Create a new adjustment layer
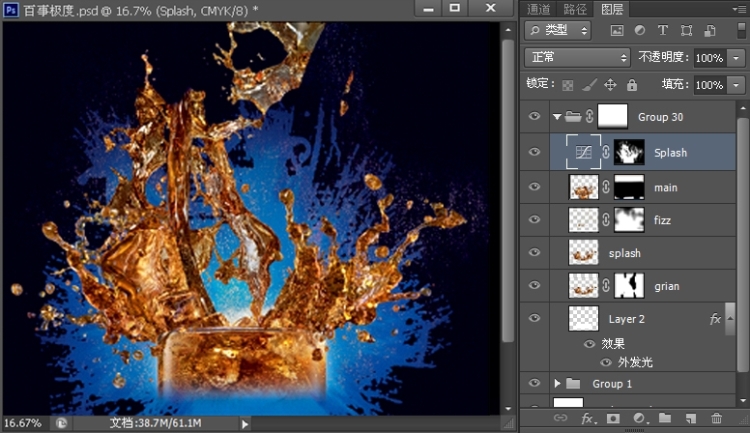Image resolution: width=750 pixels, height=433 pixels. click(639, 419)
